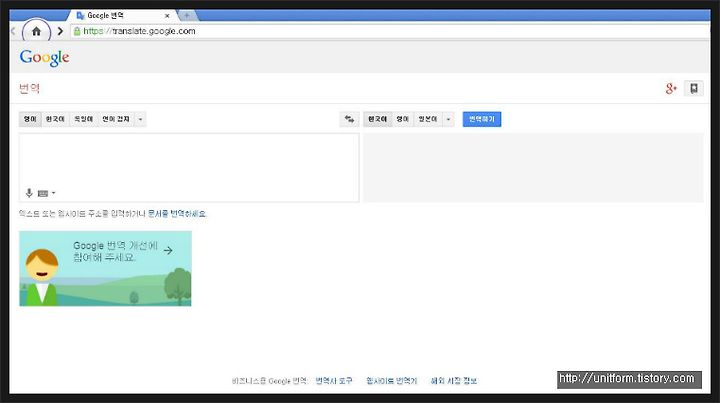Expand the source language dropdown arrow
Image resolution: width=720 pixels, height=403 pixels.
pos(140,119)
